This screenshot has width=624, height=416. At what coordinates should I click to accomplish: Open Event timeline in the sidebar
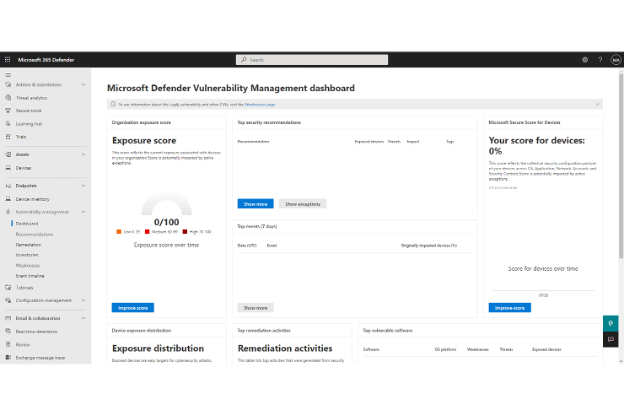coord(30,276)
